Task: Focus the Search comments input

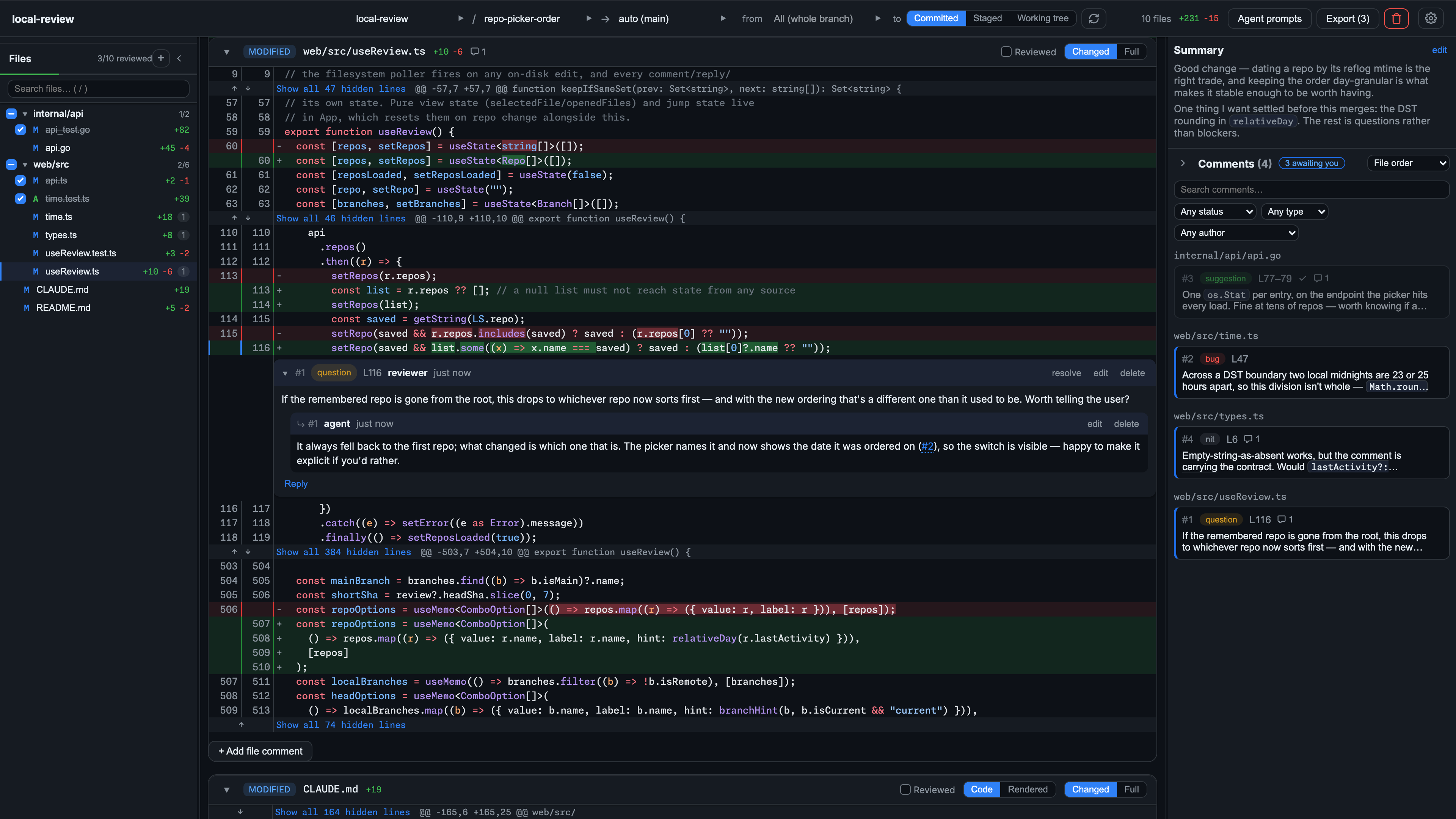Action: click(x=1311, y=190)
